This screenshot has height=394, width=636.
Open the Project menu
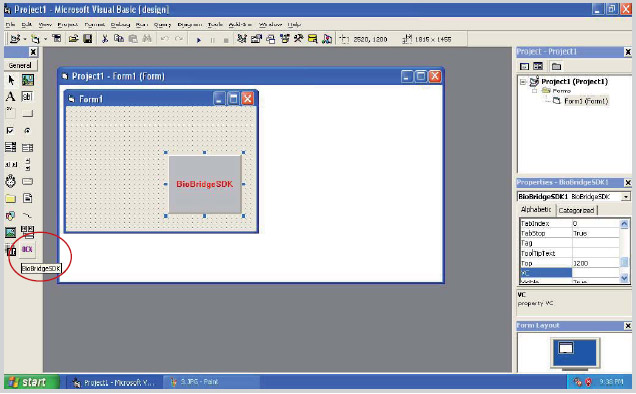pyautogui.click(x=68, y=25)
